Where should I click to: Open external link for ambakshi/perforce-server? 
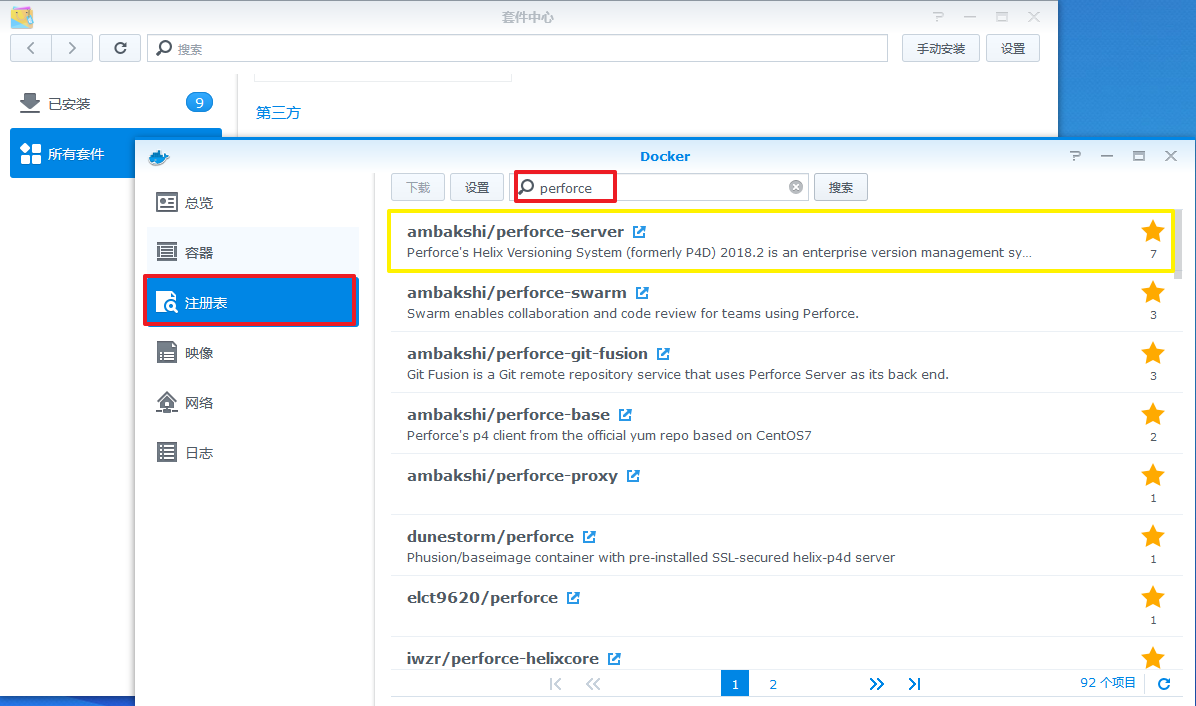639,232
